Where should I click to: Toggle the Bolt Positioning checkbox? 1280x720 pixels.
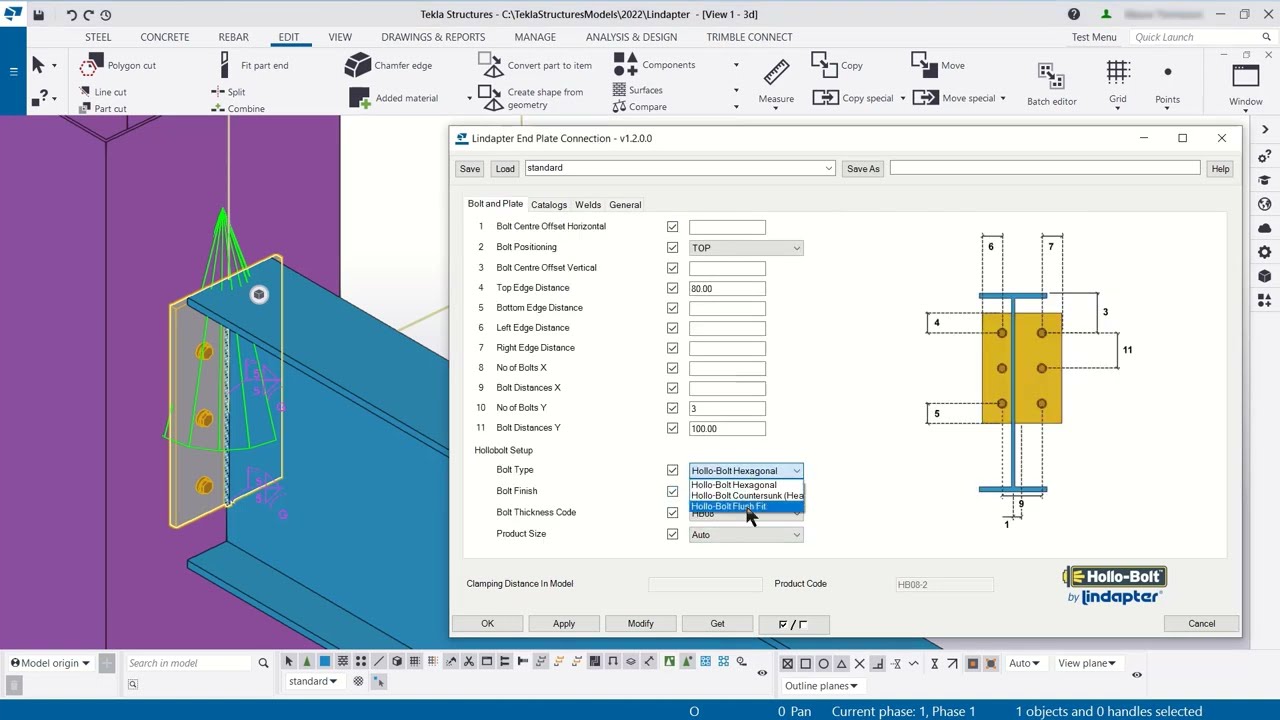672,247
